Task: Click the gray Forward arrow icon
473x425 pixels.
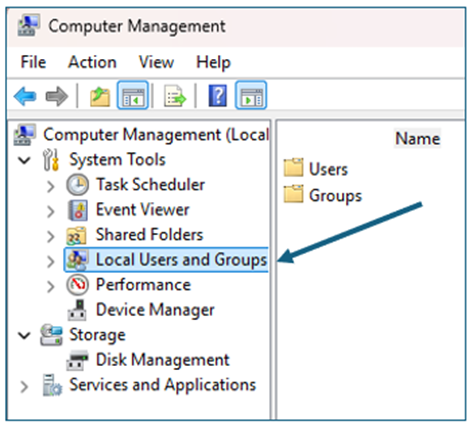Action: tap(57, 96)
